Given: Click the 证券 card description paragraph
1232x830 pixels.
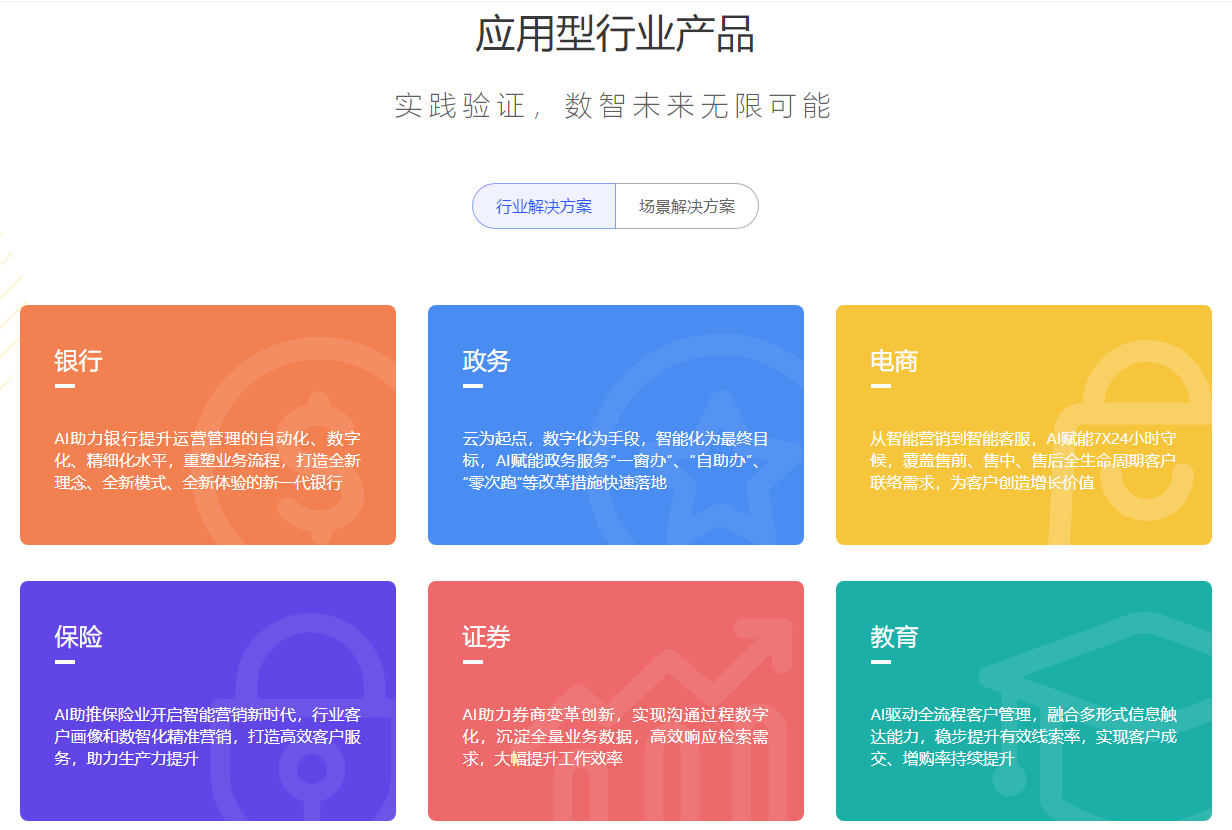Looking at the screenshot, I should (x=613, y=739).
